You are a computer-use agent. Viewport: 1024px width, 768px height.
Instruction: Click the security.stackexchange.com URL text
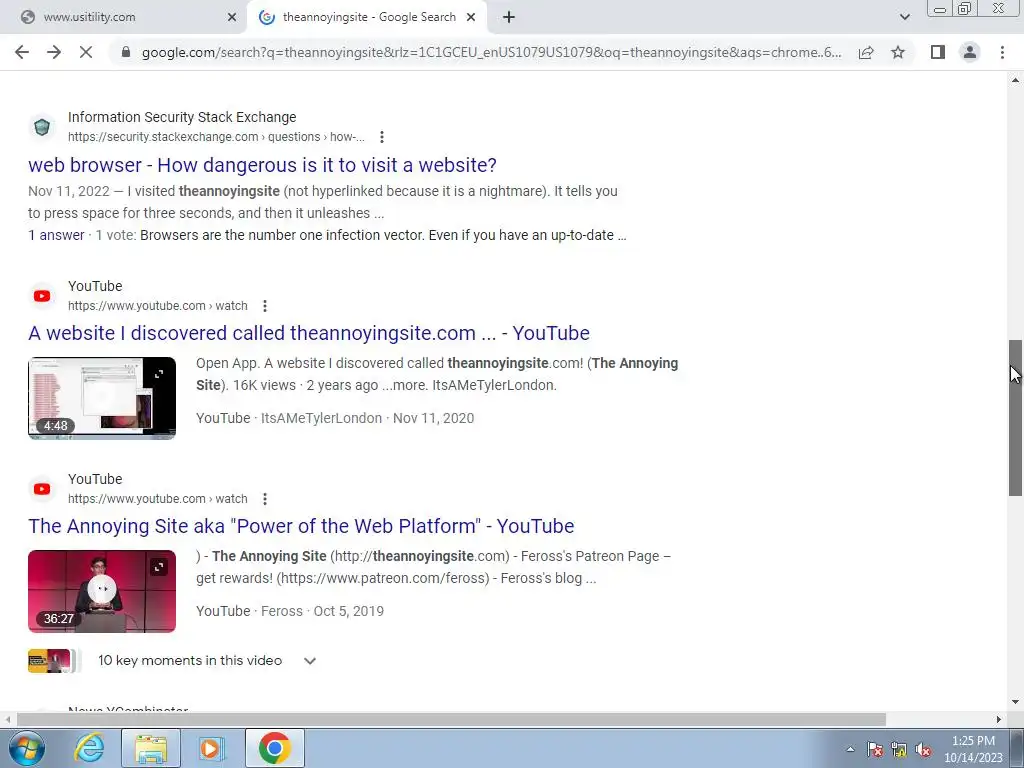point(216,137)
